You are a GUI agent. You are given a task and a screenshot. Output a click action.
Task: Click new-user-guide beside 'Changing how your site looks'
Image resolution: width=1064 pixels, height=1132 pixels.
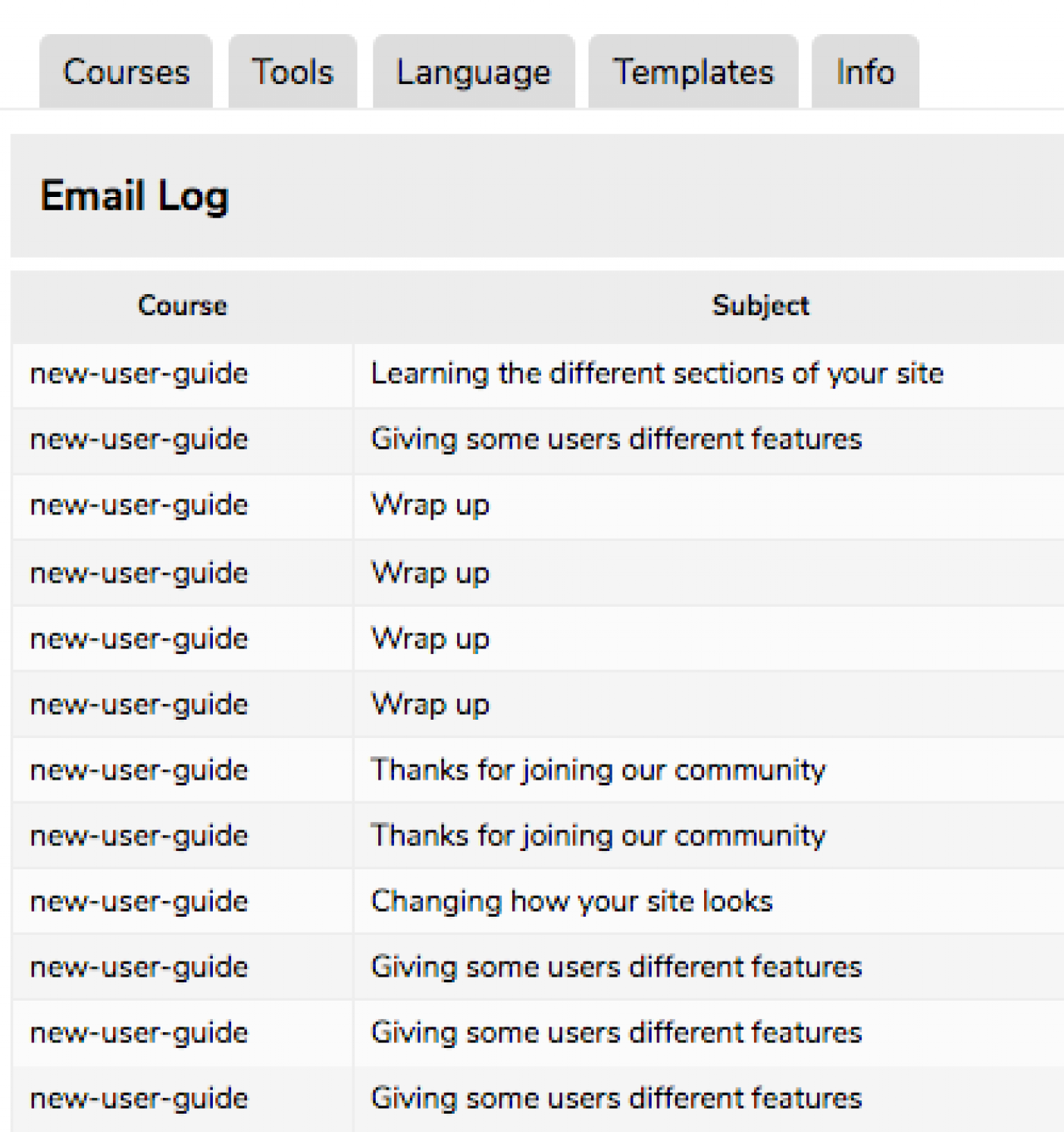139,902
